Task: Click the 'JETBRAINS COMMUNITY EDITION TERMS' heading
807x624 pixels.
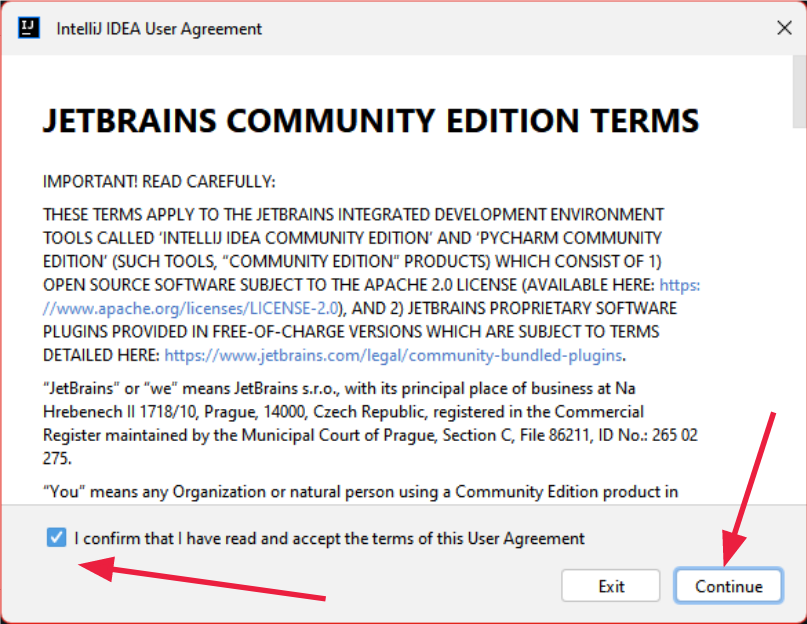Action: click(x=370, y=121)
